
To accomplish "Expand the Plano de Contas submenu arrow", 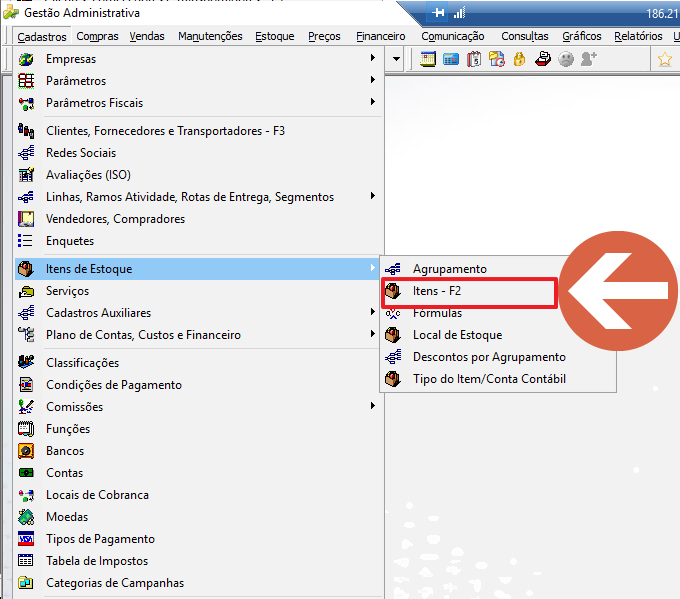I will click(373, 334).
